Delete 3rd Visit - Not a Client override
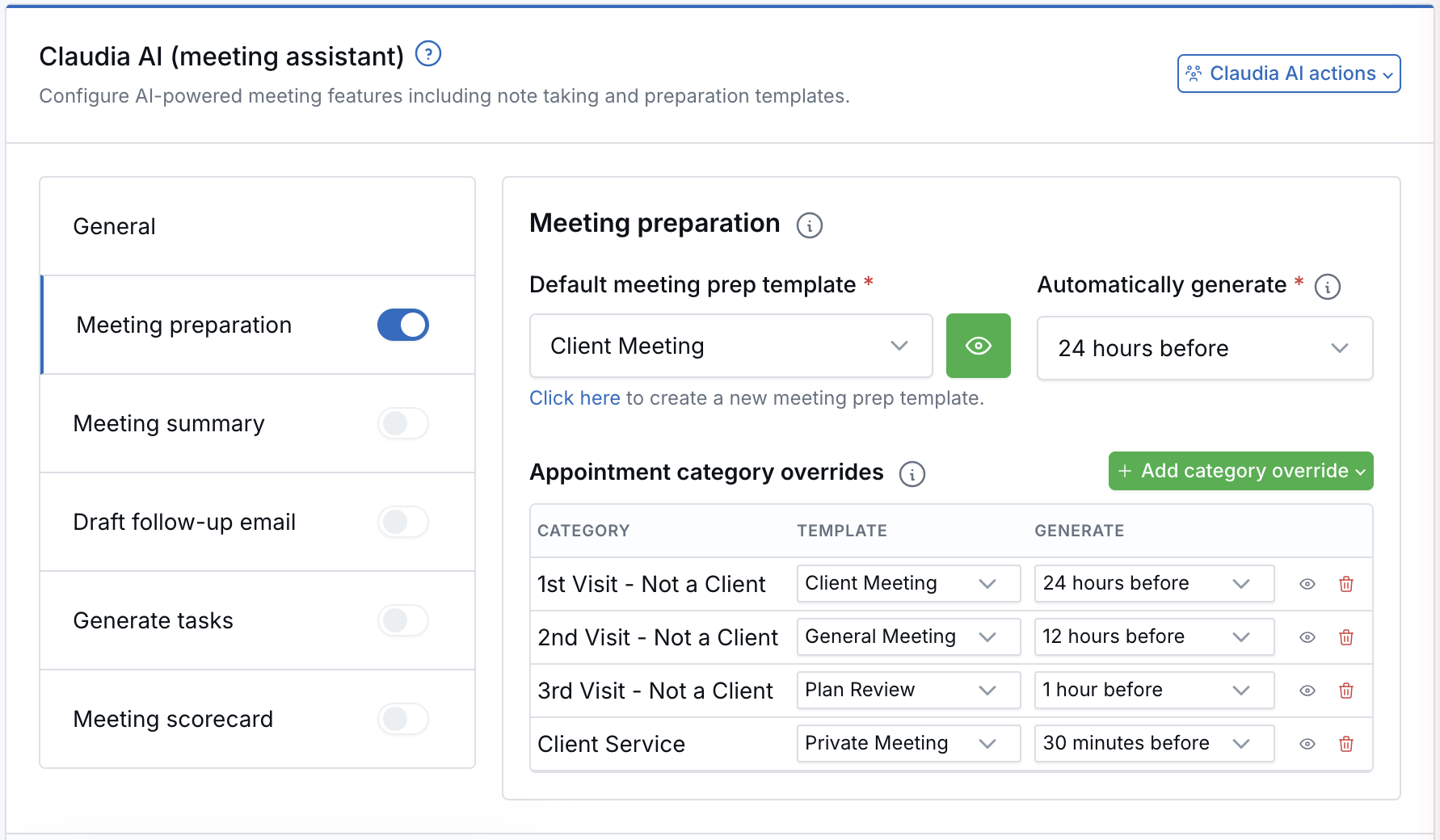The height and width of the screenshot is (840, 1440). coord(1346,691)
